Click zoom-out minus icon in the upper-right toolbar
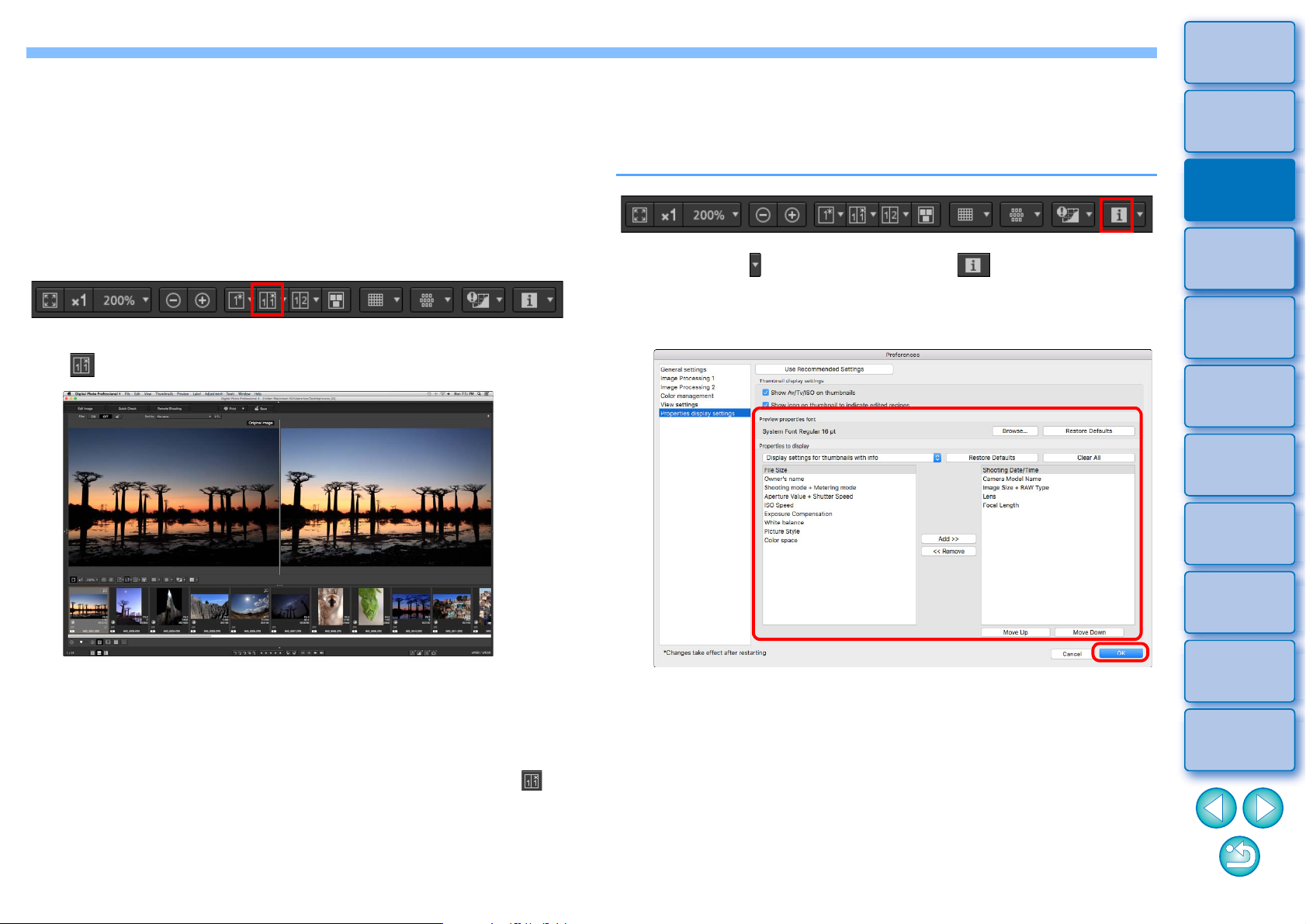The width and height of the screenshot is (1306, 924). pos(764,215)
